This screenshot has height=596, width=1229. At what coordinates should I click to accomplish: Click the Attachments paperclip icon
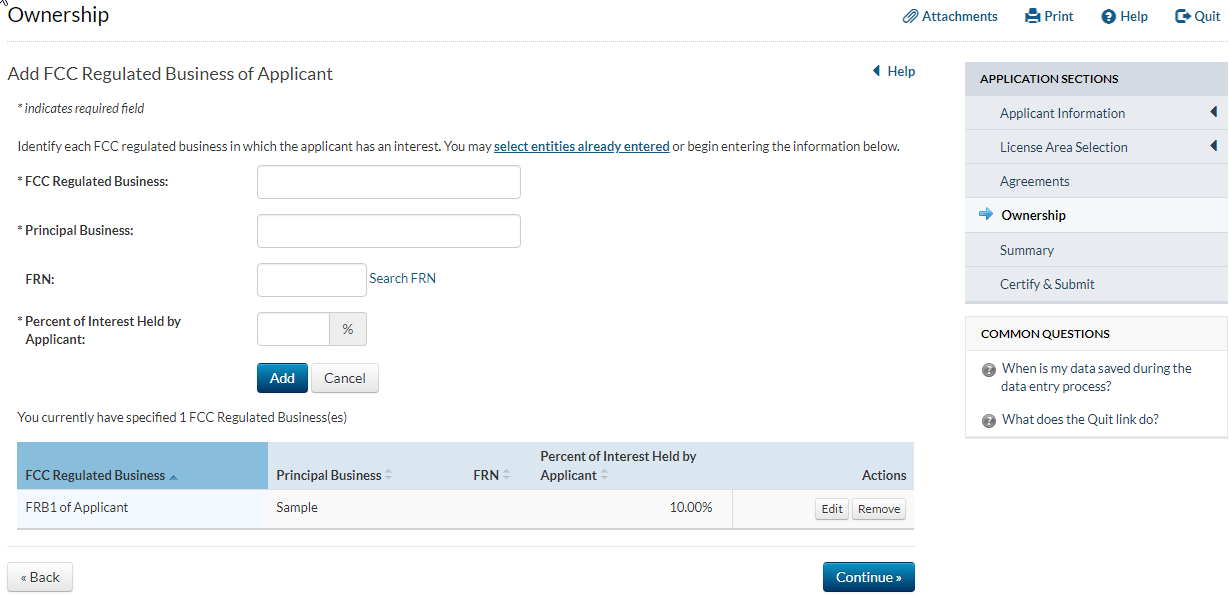click(x=910, y=16)
